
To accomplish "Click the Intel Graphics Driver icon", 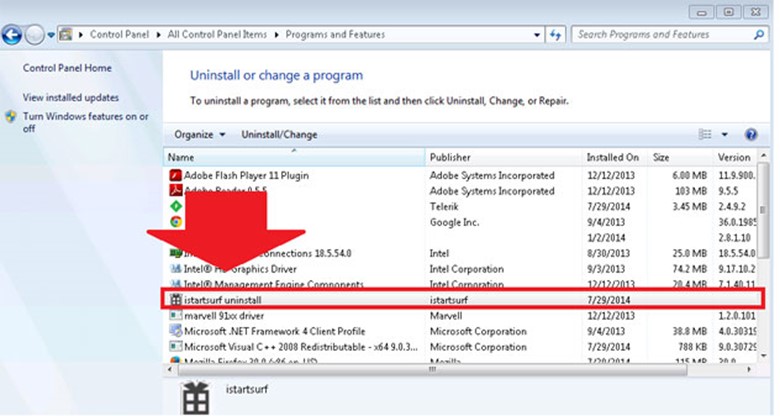I will (x=175, y=269).
